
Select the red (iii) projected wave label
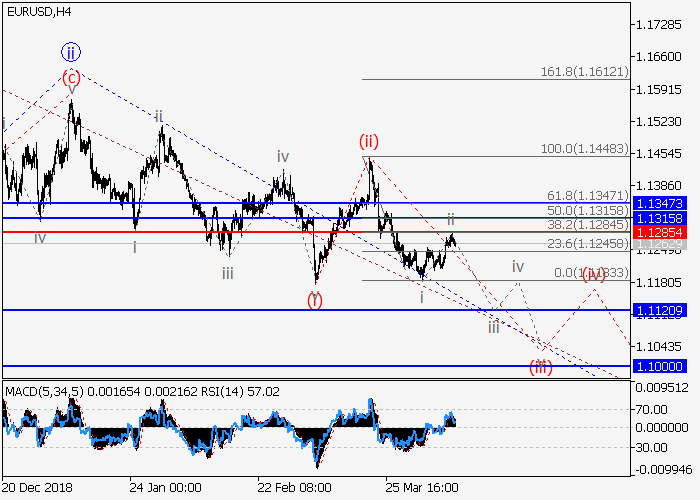(541, 367)
